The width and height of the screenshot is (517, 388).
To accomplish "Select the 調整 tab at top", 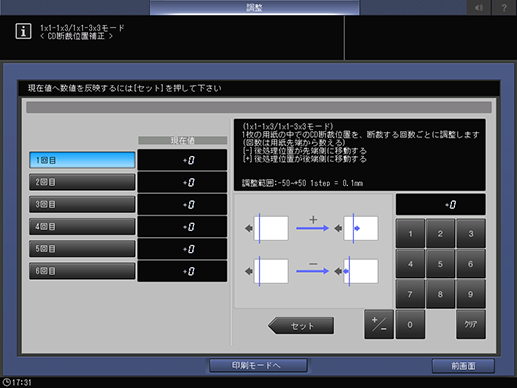I will point(254,7).
